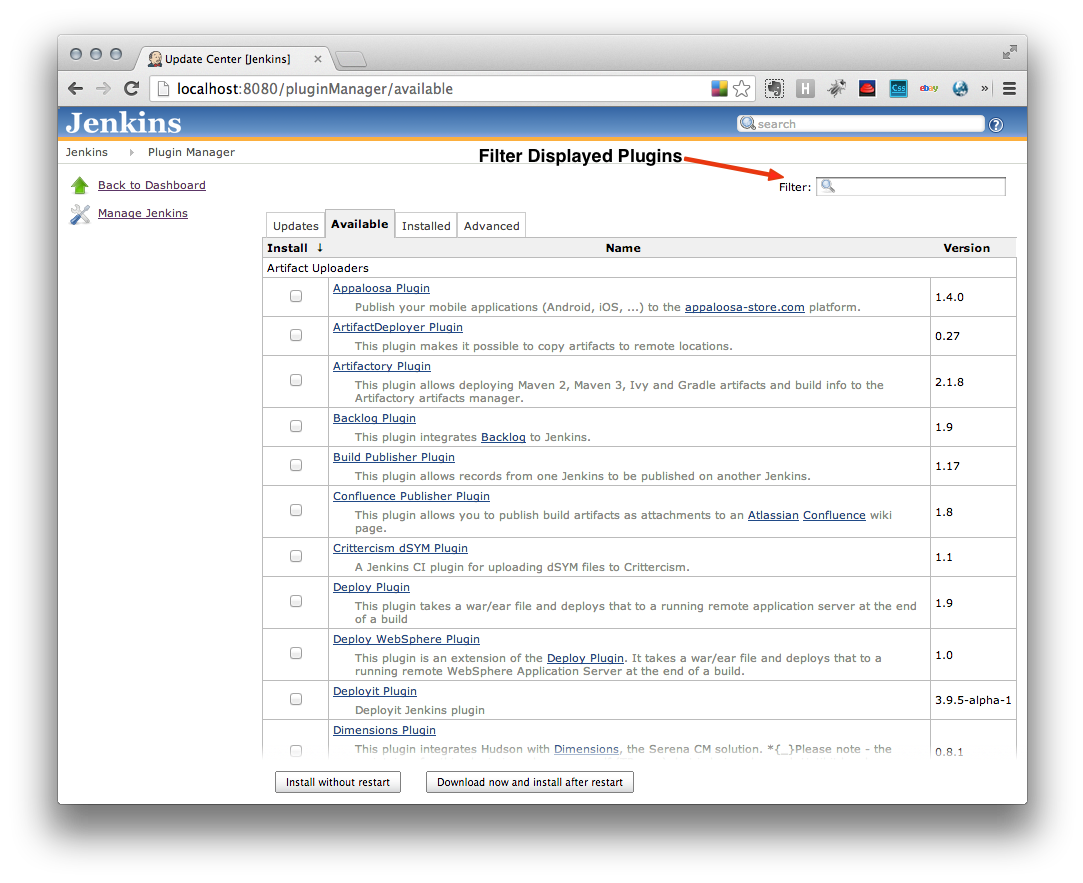
Task: Tick the Deployit Plugin checkbox
Action: [296, 699]
